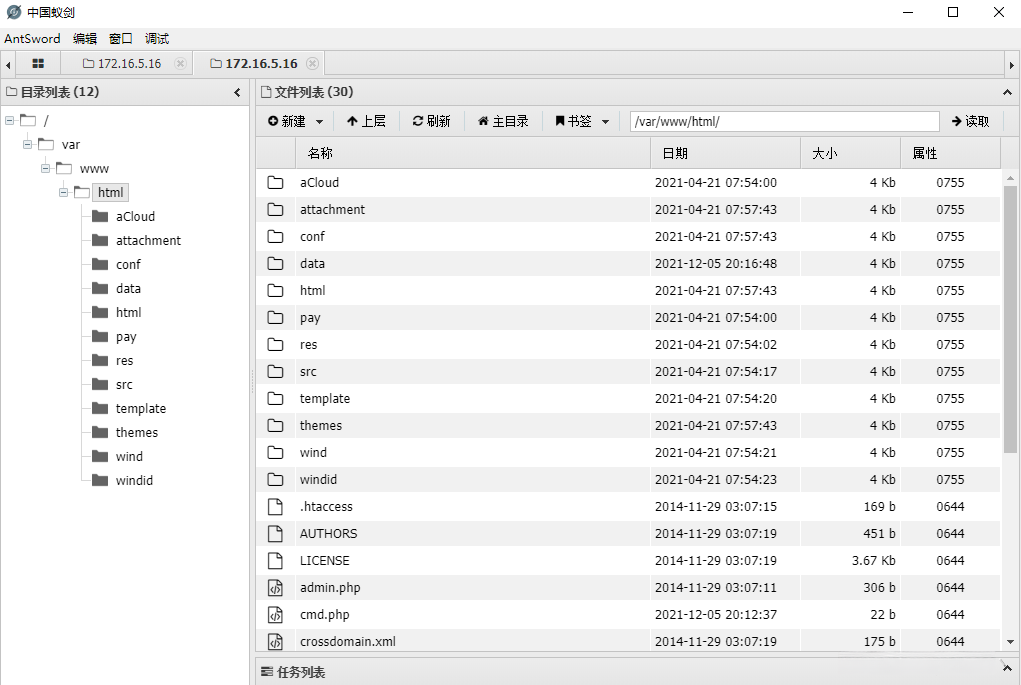Click wind folder icon in file list
Screen dimensions: 1021x685
275,453
